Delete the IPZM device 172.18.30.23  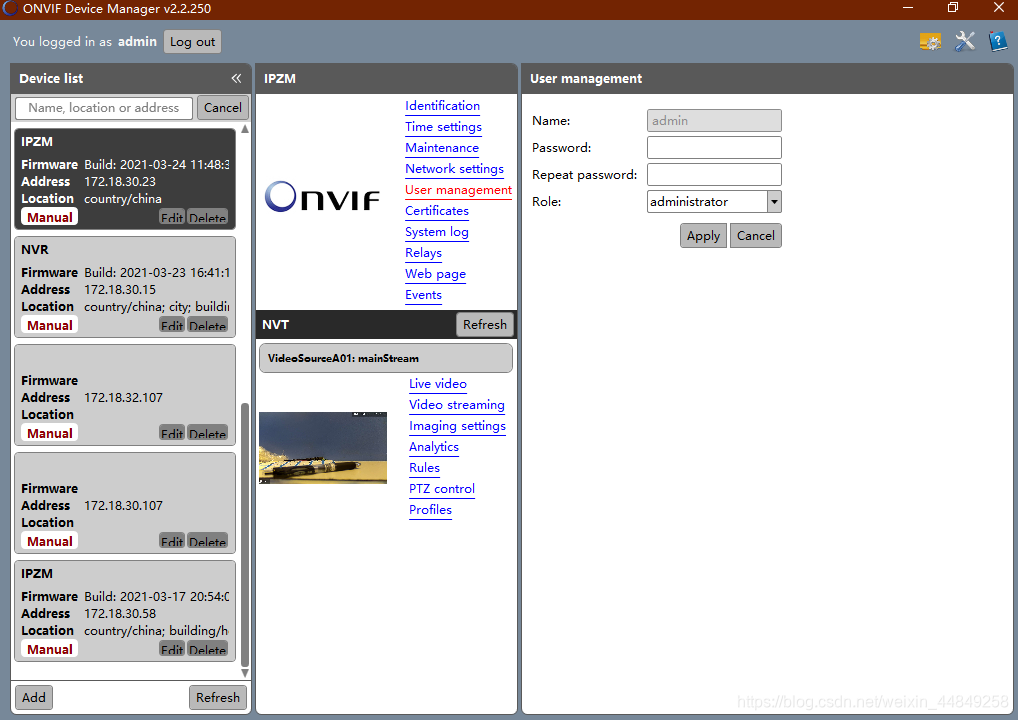(207, 217)
